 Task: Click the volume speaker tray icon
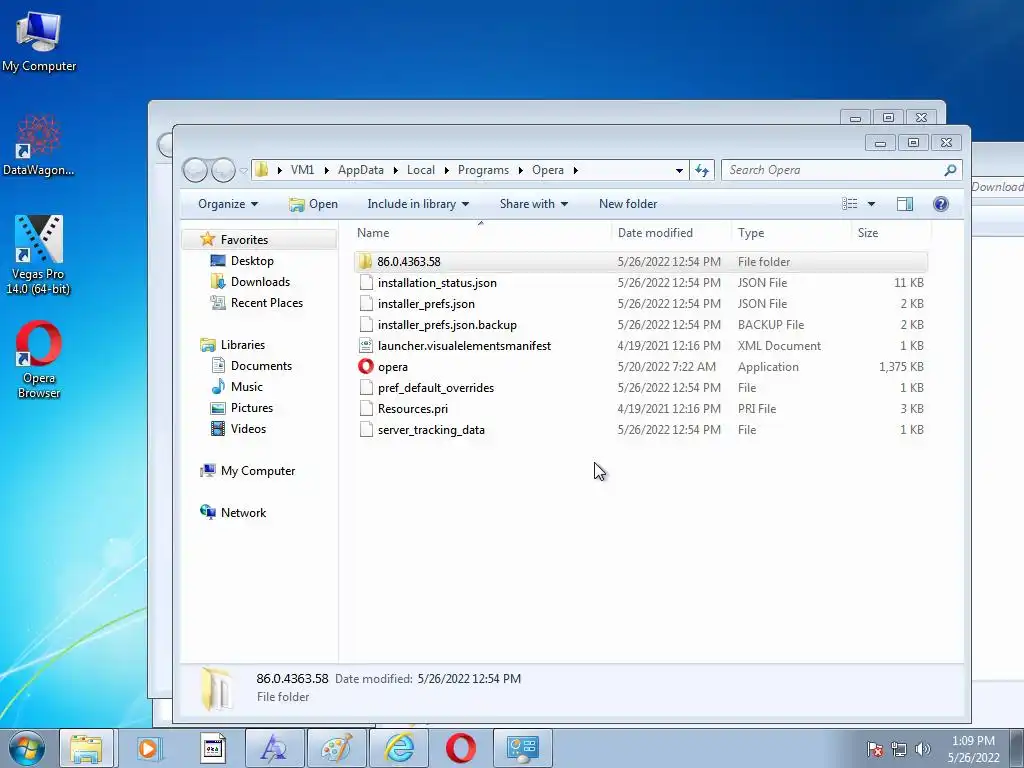pyautogui.click(x=923, y=749)
